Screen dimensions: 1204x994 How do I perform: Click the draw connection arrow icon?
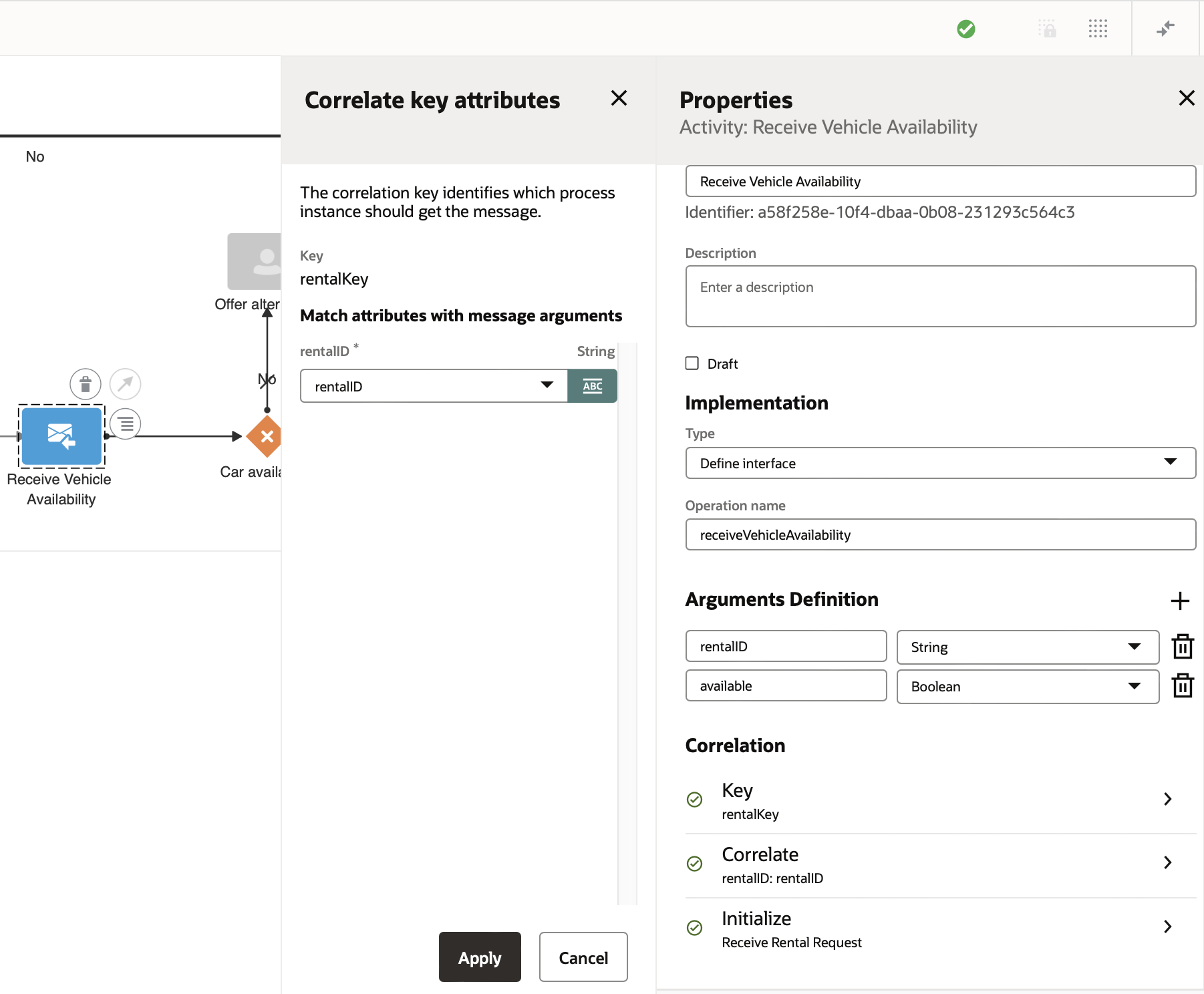click(125, 384)
